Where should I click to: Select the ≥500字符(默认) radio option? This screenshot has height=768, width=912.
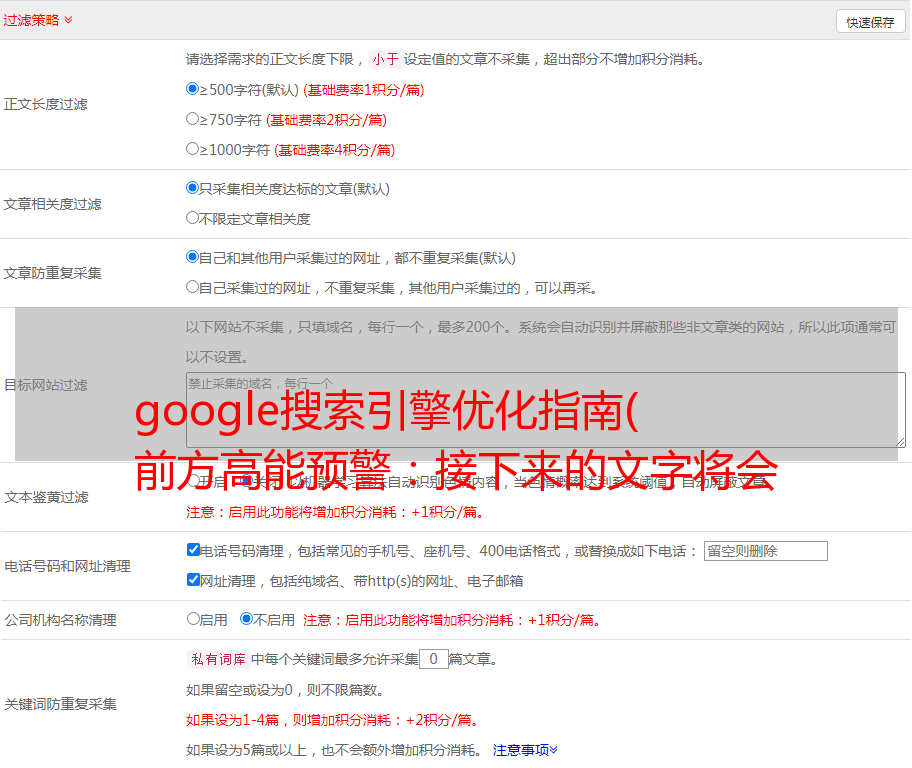click(x=192, y=89)
